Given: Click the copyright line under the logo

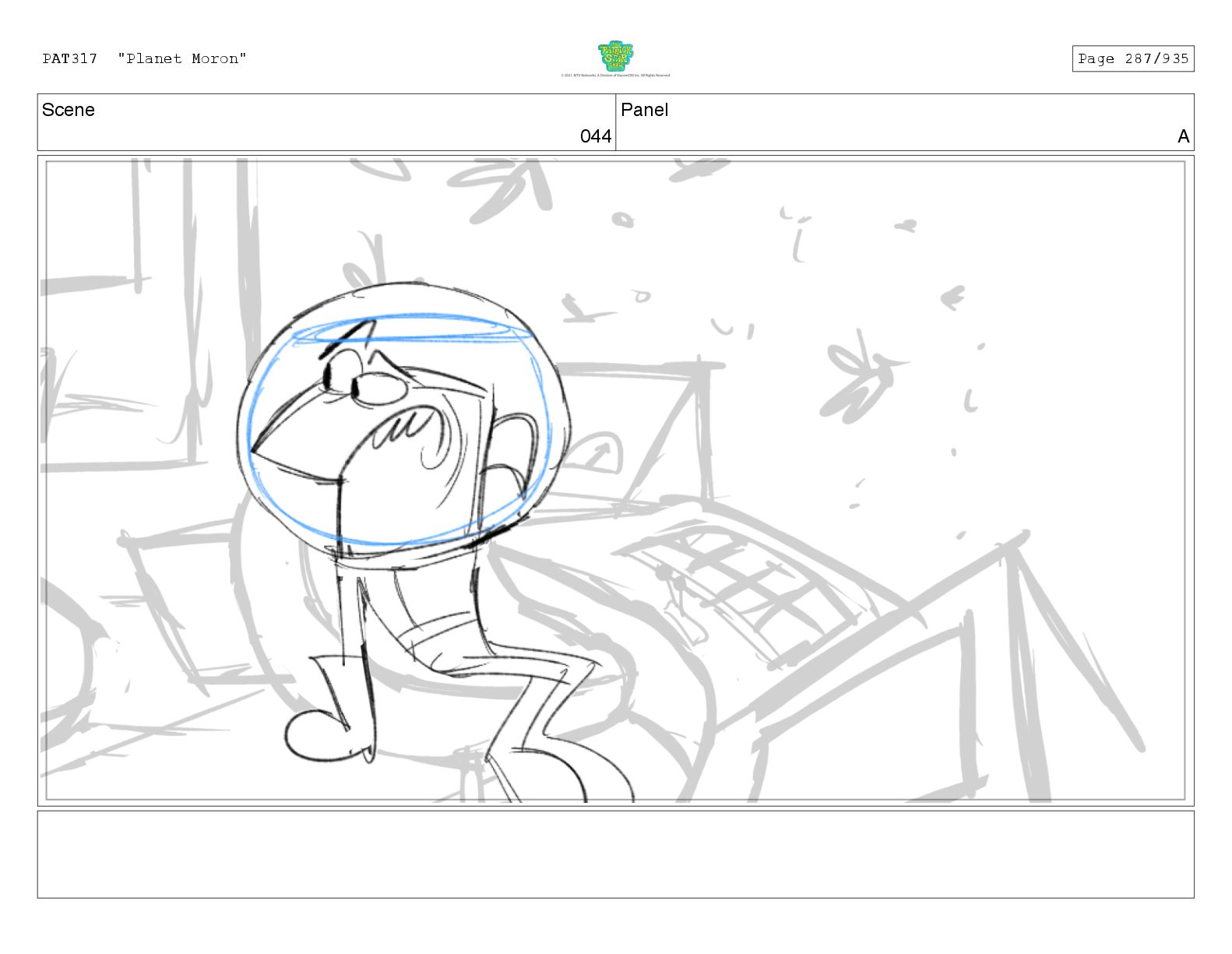Looking at the screenshot, I should point(615,76).
